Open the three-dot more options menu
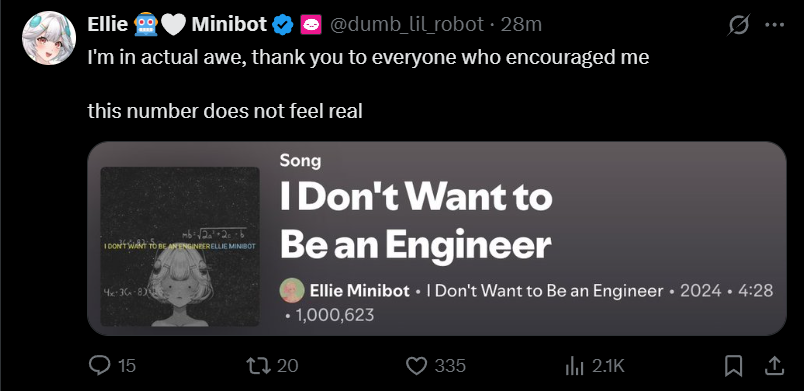The height and width of the screenshot is (391, 804). coord(774,25)
